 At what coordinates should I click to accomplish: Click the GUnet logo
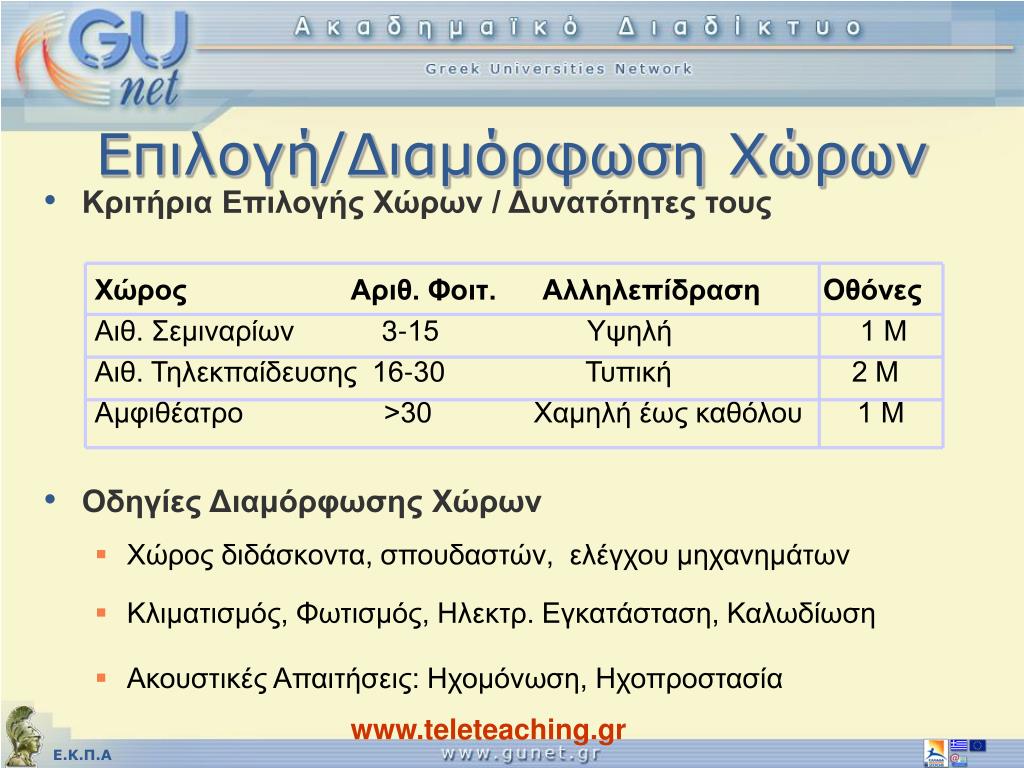[x=103, y=59]
